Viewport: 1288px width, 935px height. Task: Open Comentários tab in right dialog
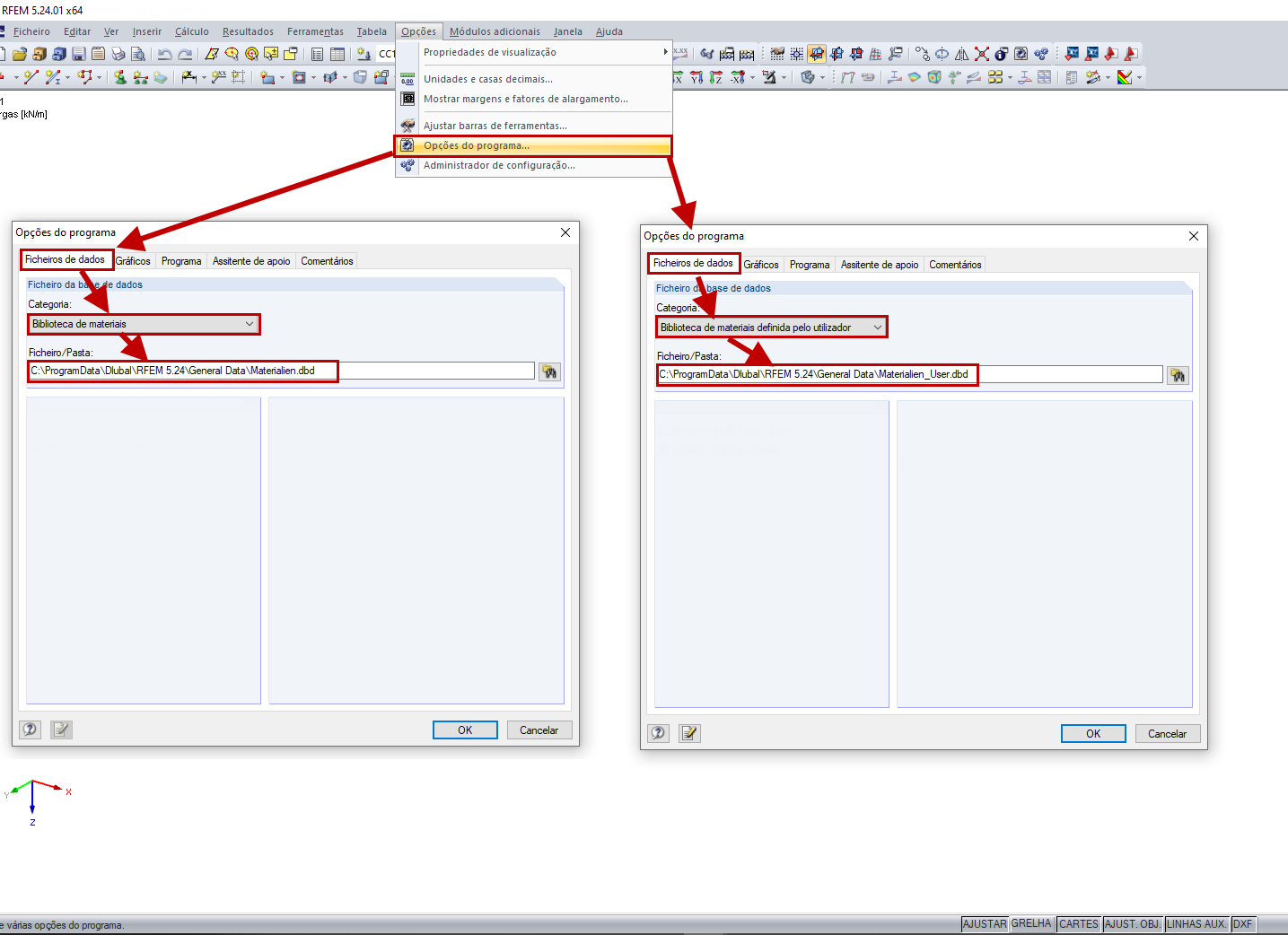pyautogui.click(x=955, y=265)
